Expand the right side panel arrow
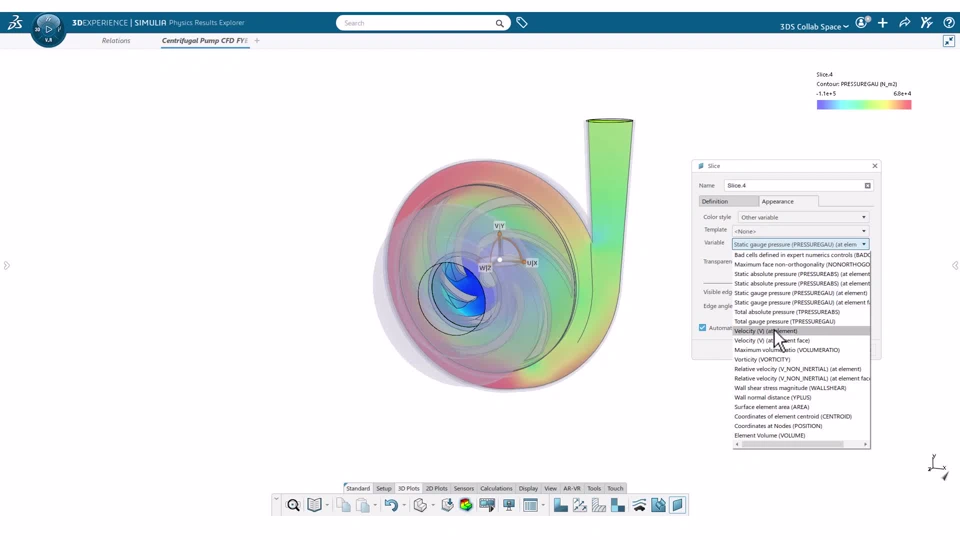The width and height of the screenshot is (960, 540). [x=954, y=265]
